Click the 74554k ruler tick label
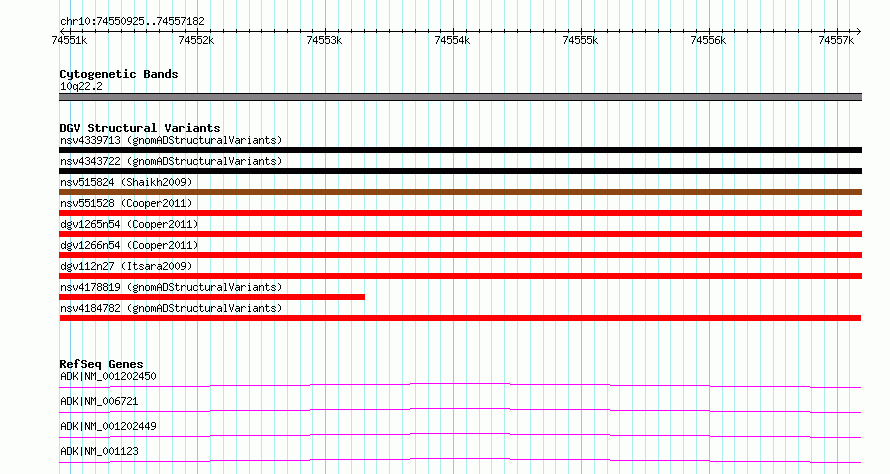 click(452, 40)
